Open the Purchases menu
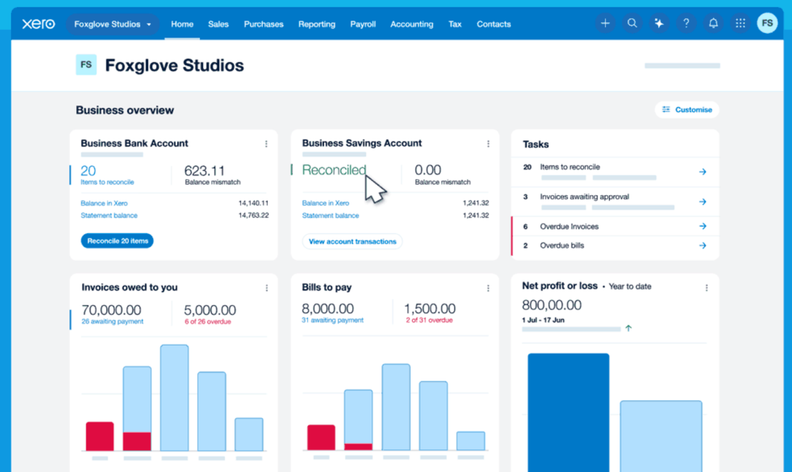792x472 pixels. pos(264,24)
